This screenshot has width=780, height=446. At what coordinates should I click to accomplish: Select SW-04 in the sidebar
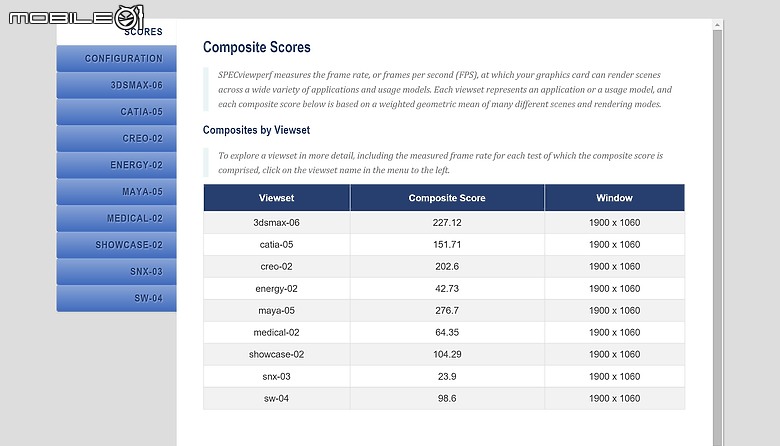coord(116,298)
